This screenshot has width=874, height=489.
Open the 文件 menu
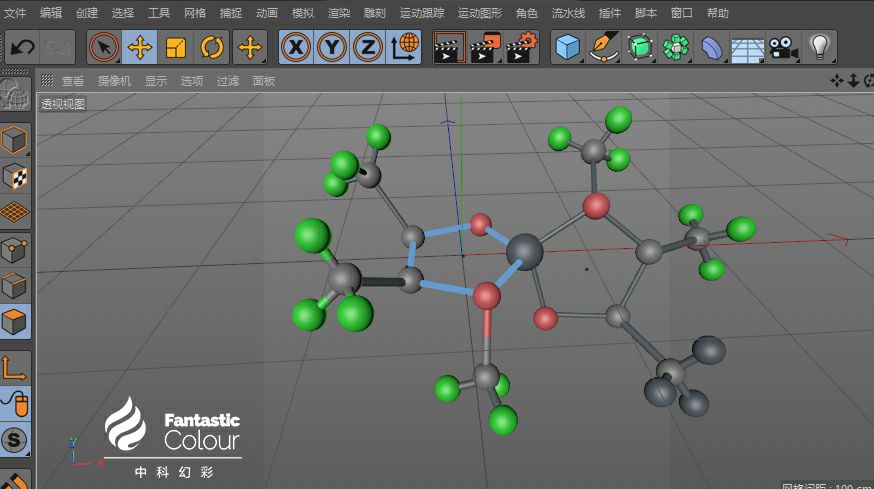pyautogui.click(x=15, y=13)
